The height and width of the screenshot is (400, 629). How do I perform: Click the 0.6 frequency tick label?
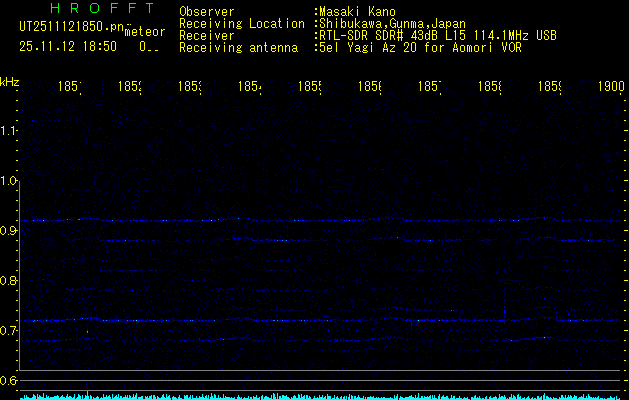pos(10,381)
